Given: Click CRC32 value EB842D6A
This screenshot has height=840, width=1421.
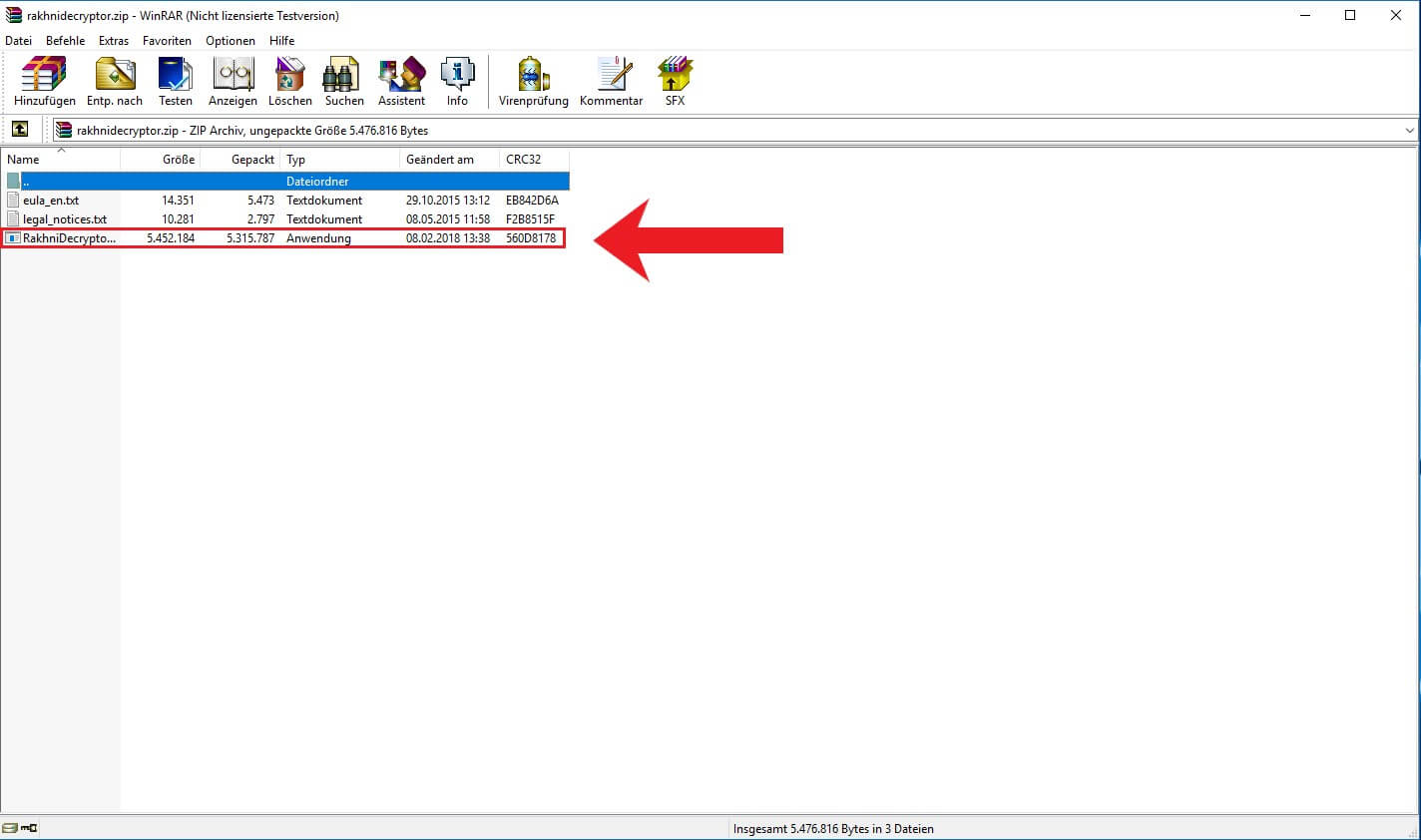Looking at the screenshot, I should point(532,201).
